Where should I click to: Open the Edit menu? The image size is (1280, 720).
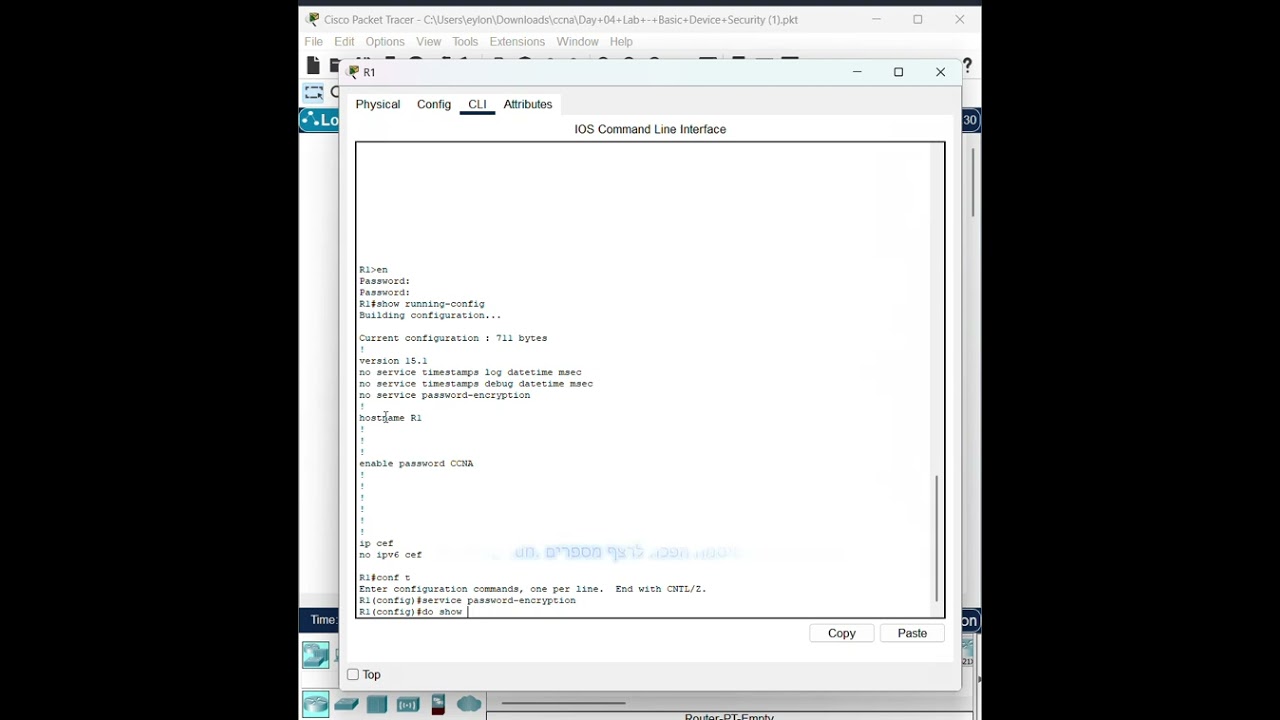pos(344,41)
